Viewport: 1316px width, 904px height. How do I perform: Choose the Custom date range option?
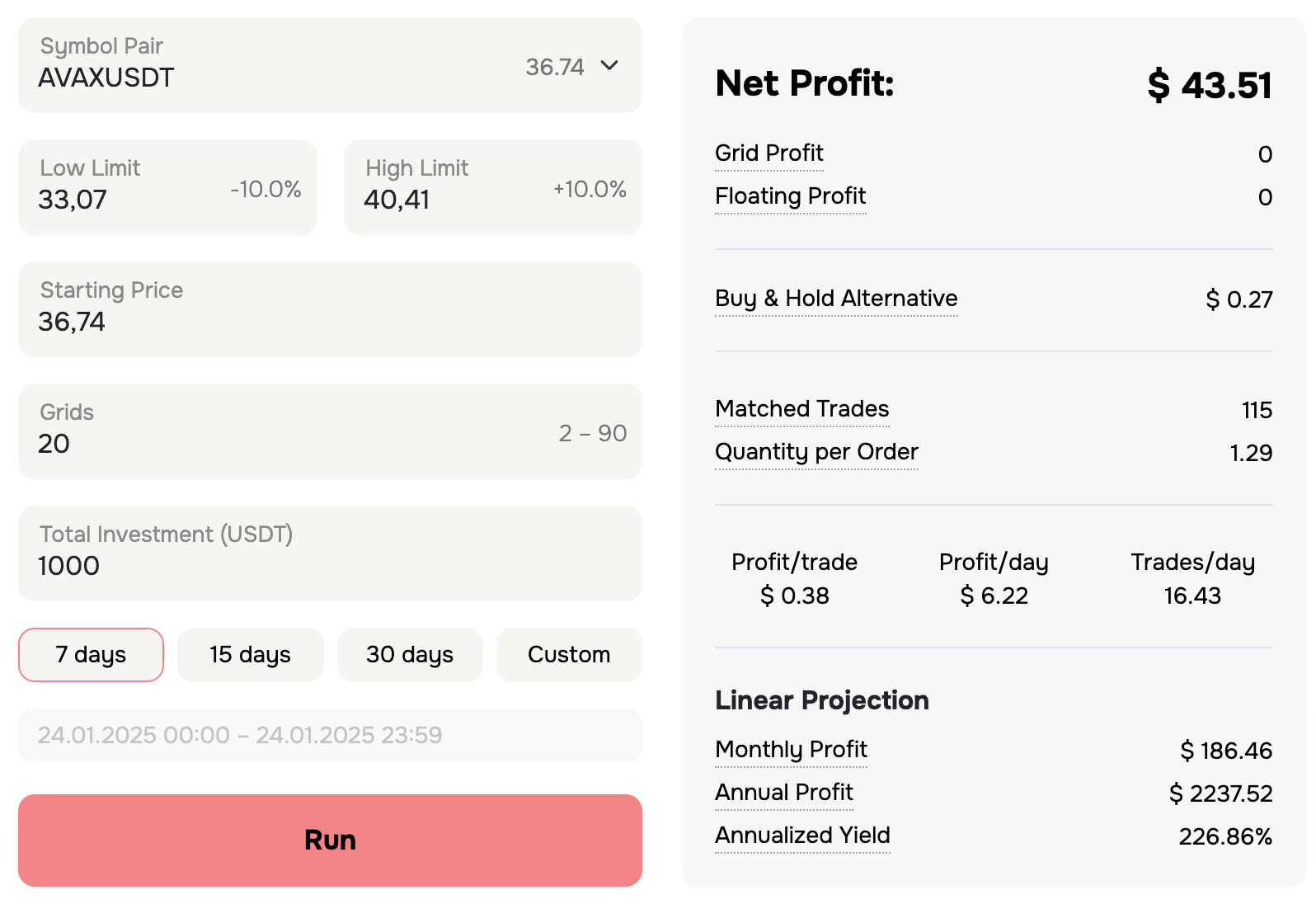(x=569, y=655)
